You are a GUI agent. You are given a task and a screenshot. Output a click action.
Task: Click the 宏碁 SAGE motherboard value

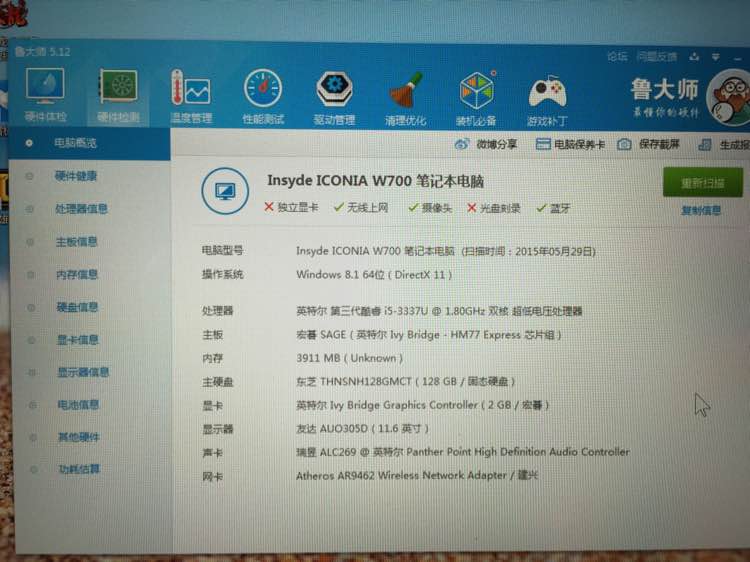(429, 334)
